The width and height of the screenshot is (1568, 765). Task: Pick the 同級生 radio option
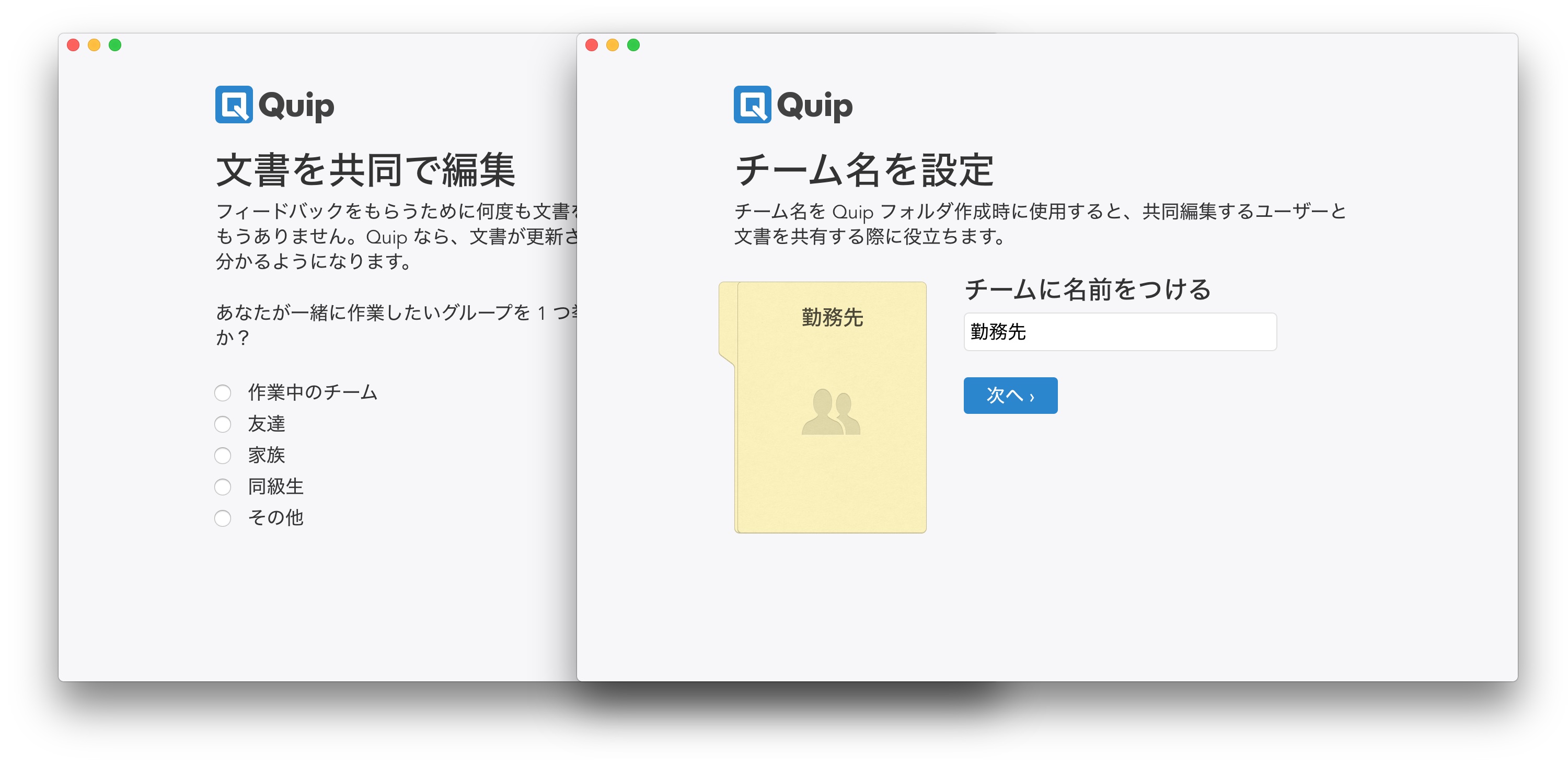(223, 487)
